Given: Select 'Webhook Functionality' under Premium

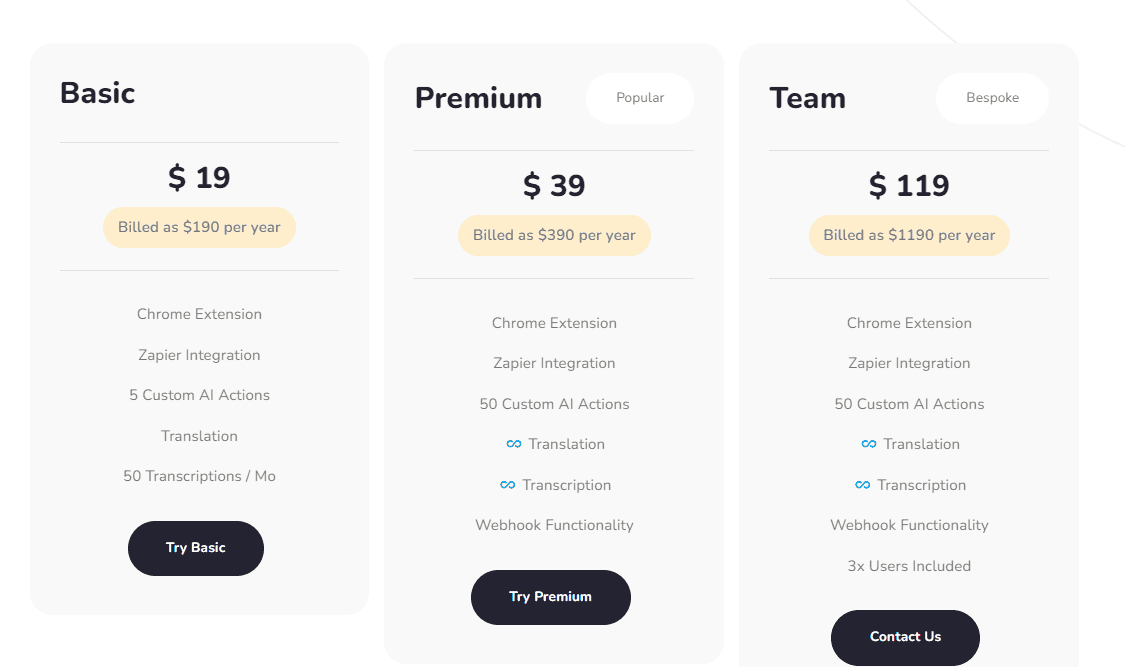Looking at the screenshot, I should point(554,524).
